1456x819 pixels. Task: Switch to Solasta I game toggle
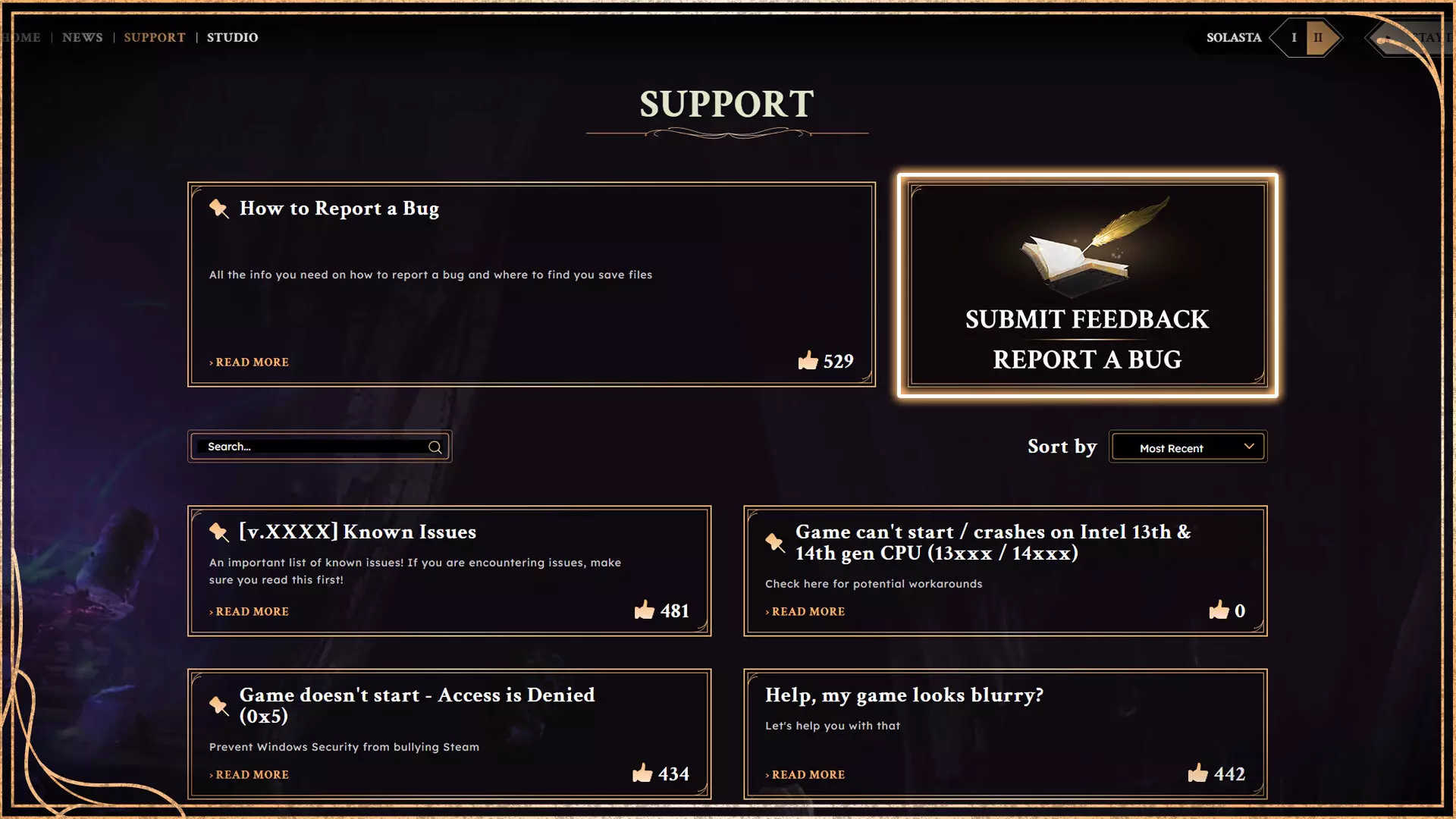tap(1294, 38)
